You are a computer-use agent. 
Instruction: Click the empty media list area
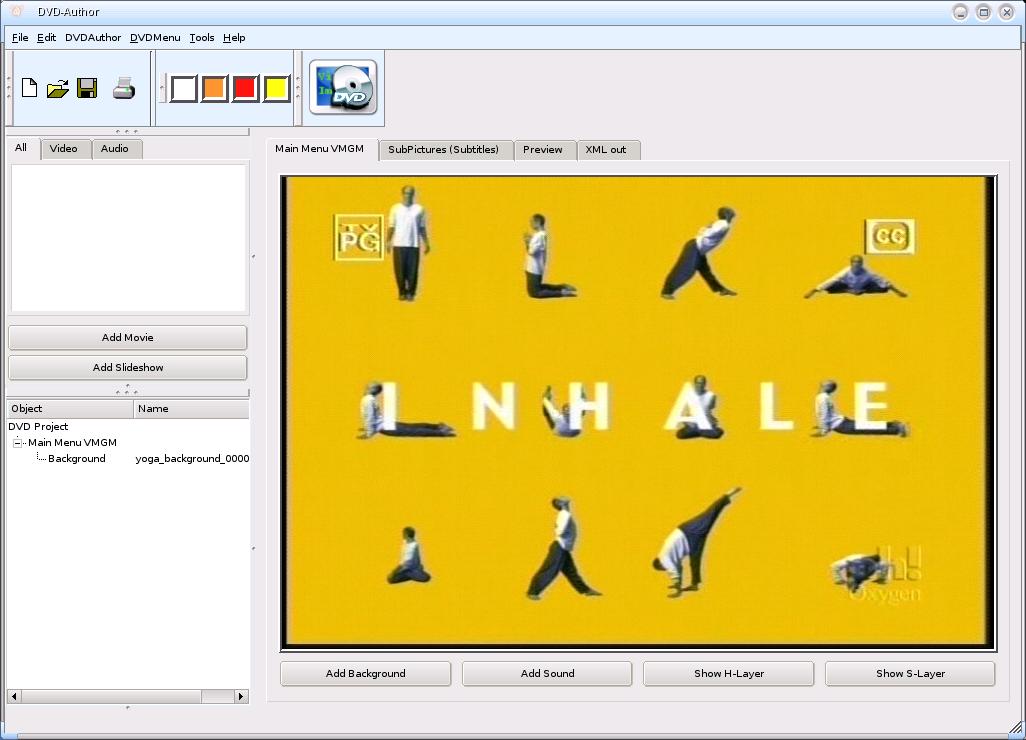pos(128,238)
